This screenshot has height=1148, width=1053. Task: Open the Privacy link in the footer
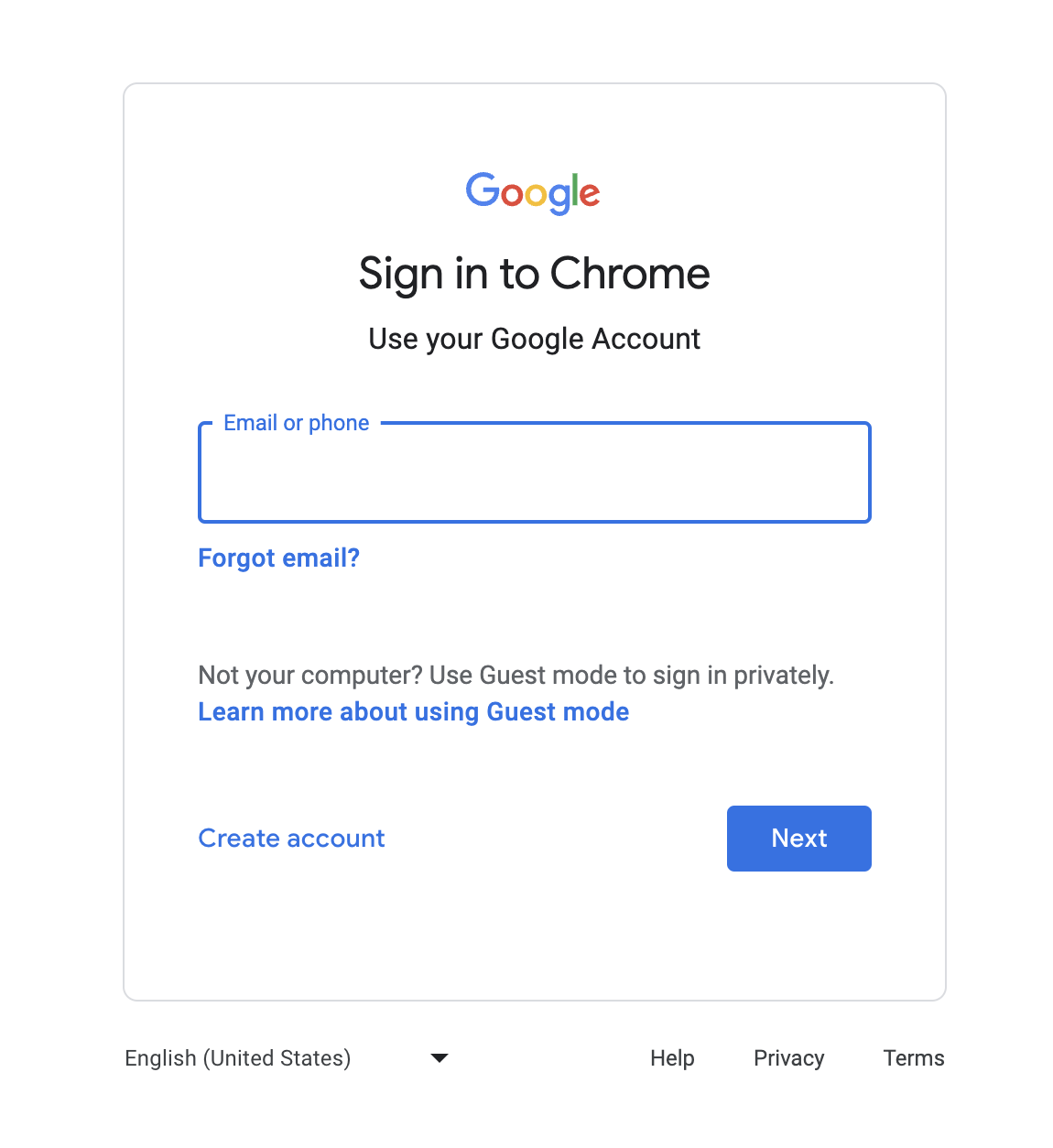click(x=788, y=1058)
